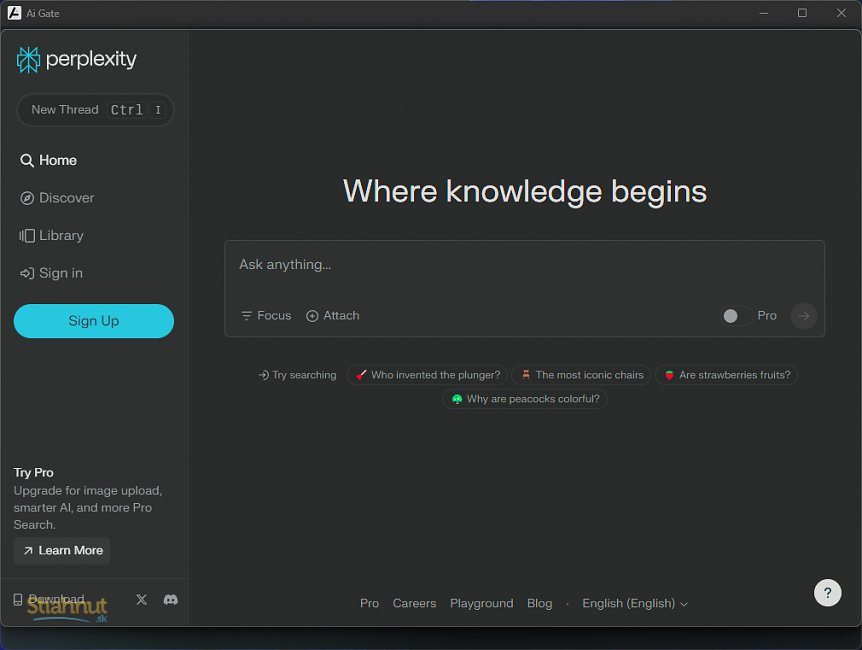The height and width of the screenshot is (650, 862).
Task: Open the X (Twitter) social icon
Action: click(141, 600)
